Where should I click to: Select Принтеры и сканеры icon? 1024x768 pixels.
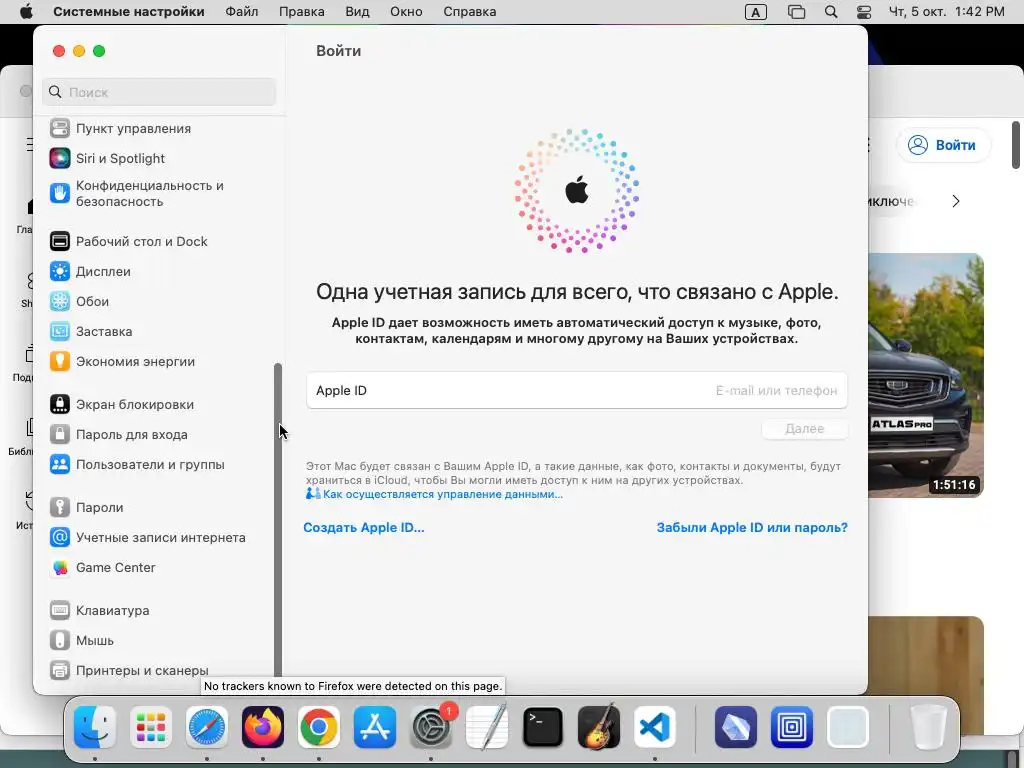click(59, 670)
